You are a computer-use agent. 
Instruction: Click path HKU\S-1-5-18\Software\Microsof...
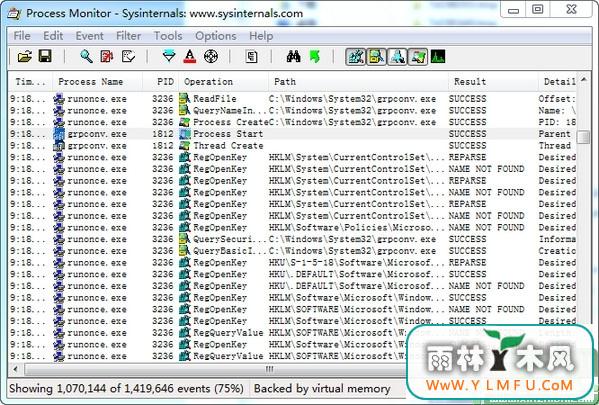point(357,262)
